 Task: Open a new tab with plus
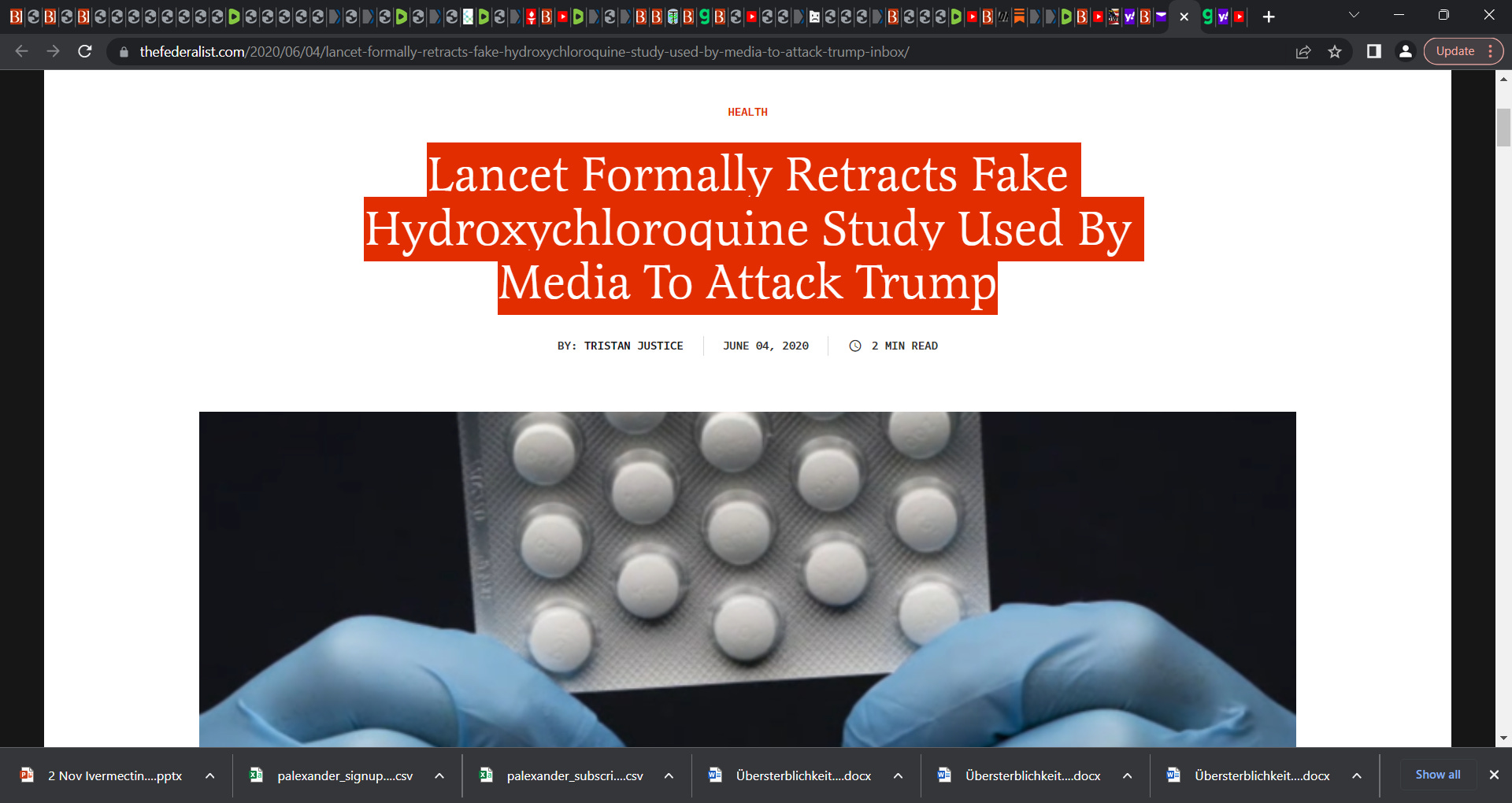(x=1269, y=17)
